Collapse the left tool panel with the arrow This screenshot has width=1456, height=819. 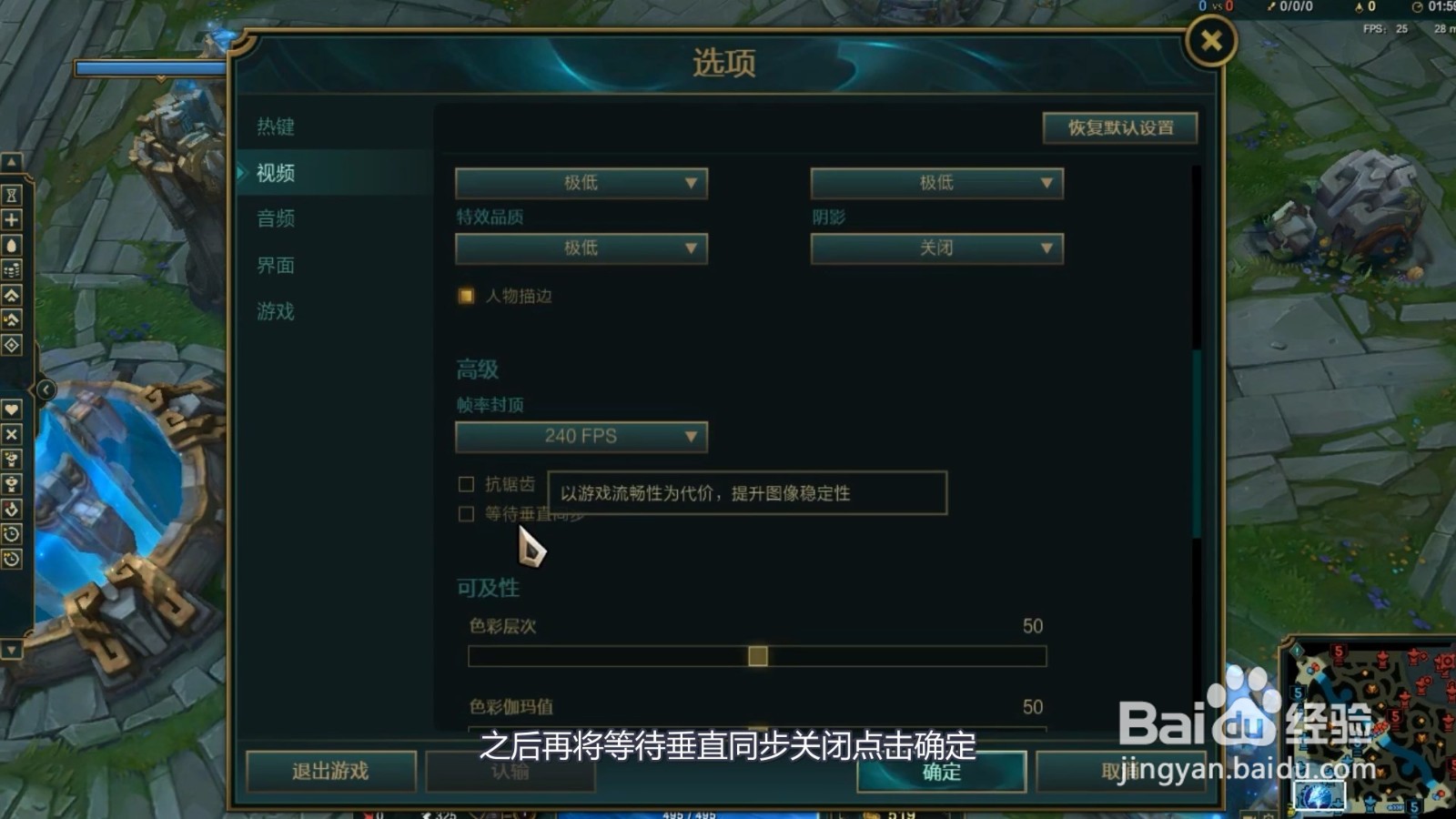tap(45, 389)
